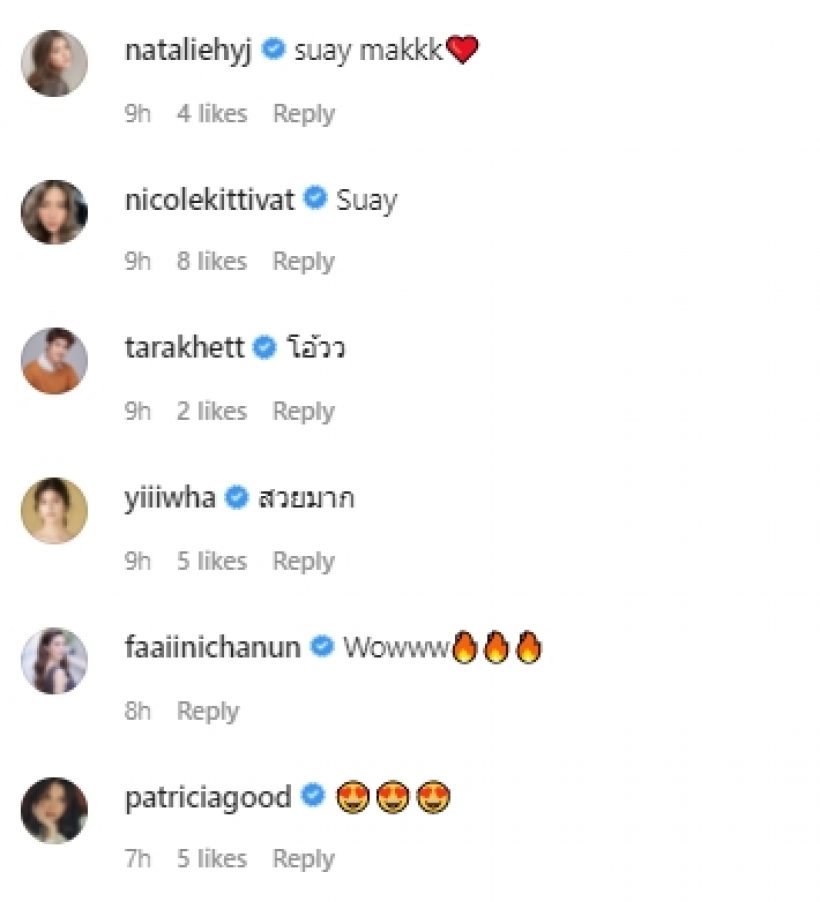Go to patriciagood's profile via username
Image resolution: width=820 pixels, height=902 pixels.
[x=209, y=797]
